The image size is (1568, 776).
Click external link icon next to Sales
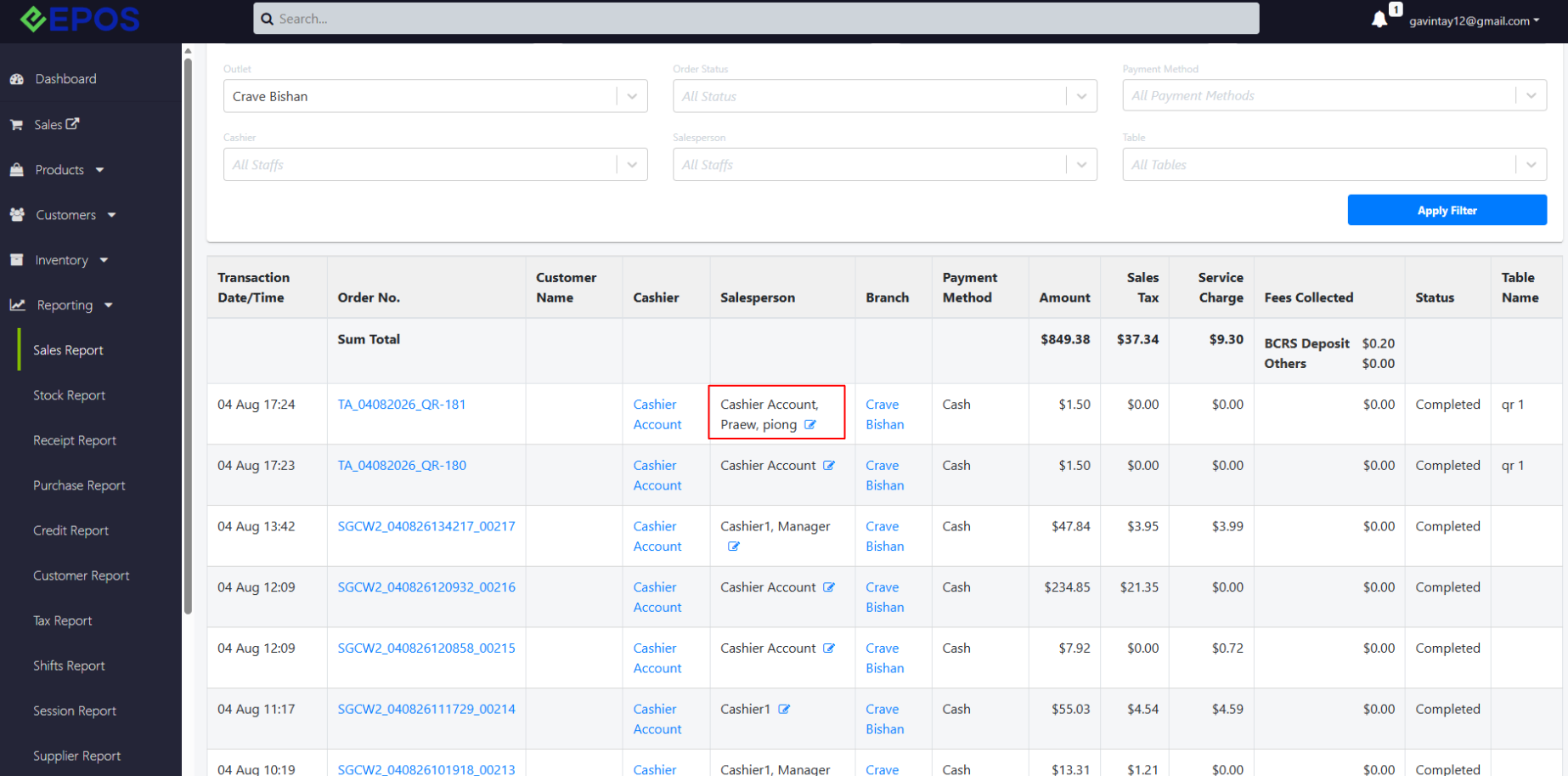click(73, 124)
